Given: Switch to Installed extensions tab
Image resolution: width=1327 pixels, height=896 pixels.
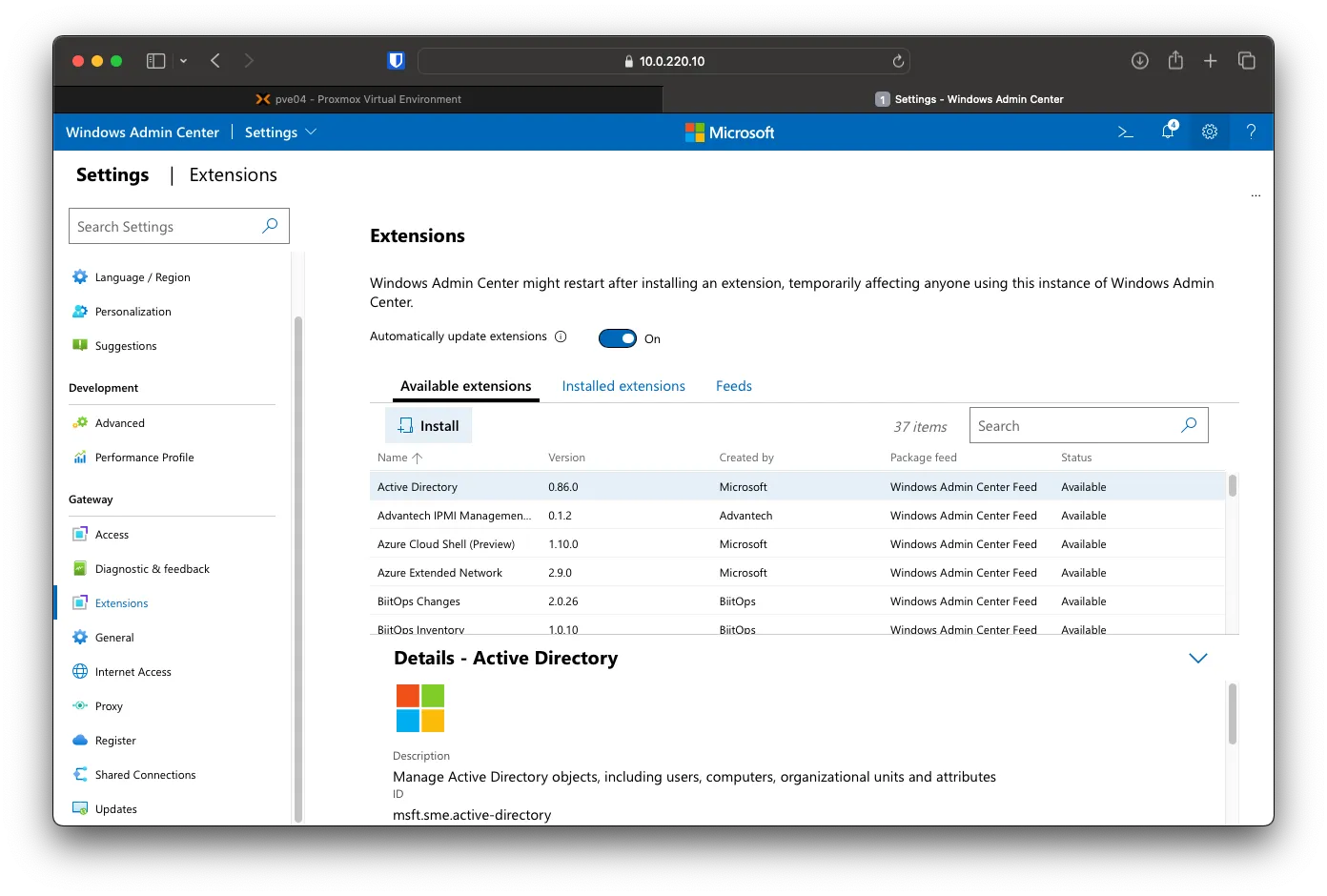Looking at the screenshot, I should [x=623, y=386].
